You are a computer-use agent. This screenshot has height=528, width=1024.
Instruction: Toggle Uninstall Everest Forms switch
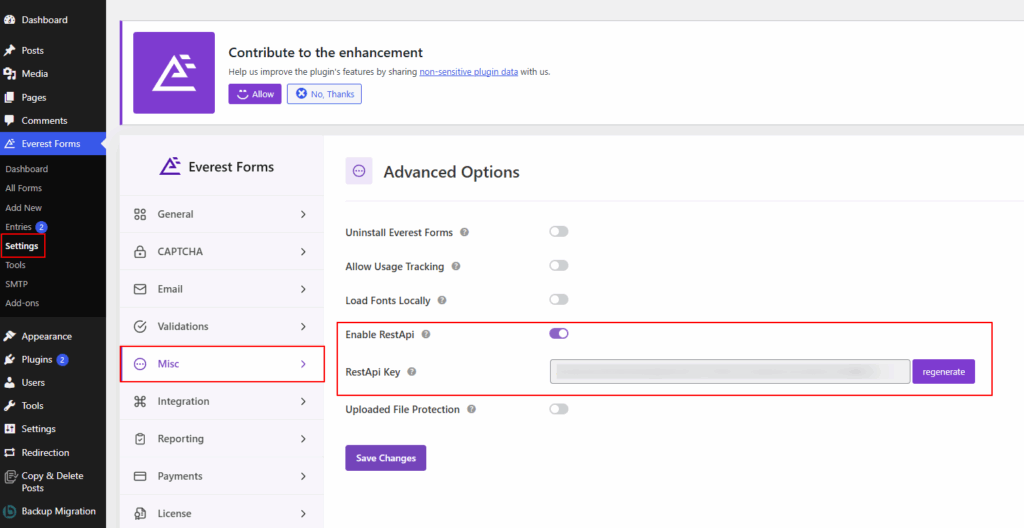[558, 232]
